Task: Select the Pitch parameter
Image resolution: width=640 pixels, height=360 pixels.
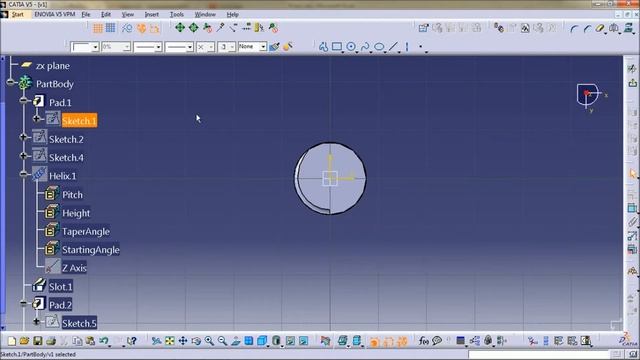Action: coord(72,195)
